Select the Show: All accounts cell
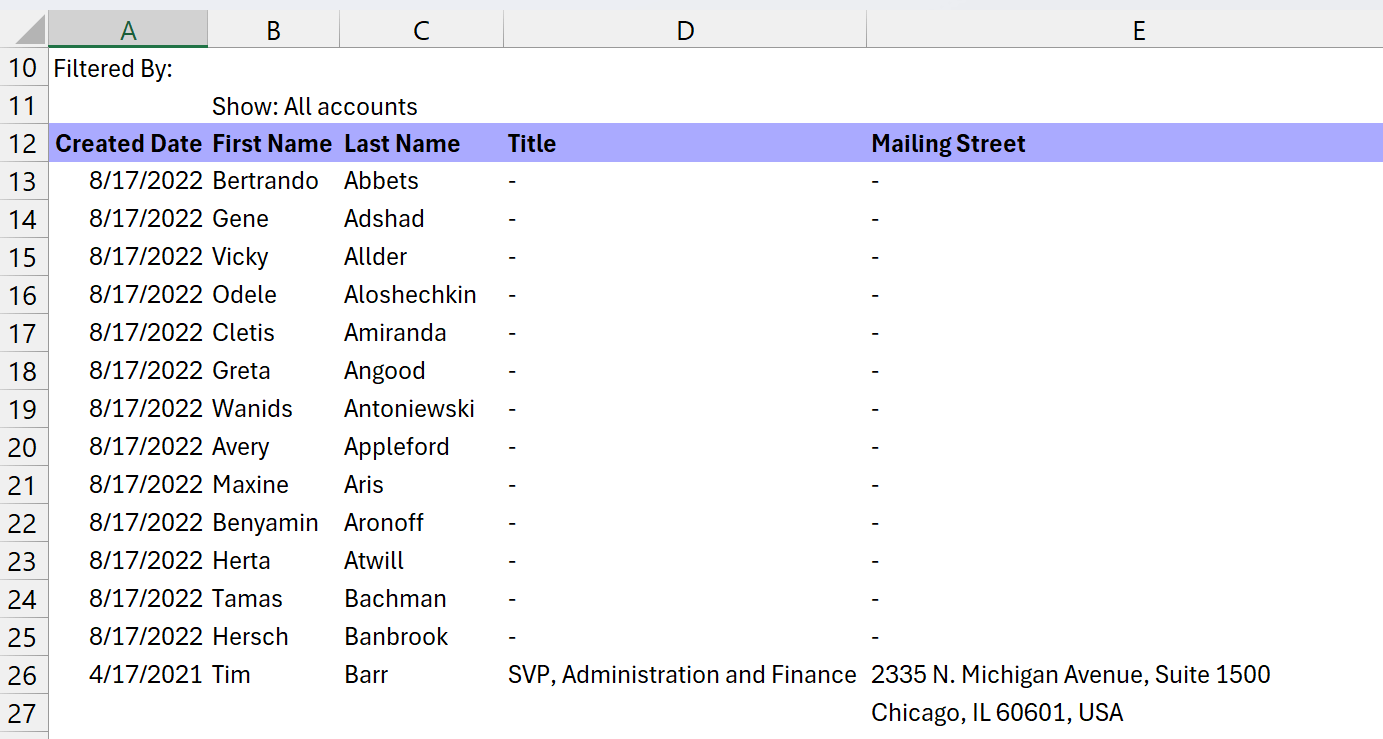The width and height of the screenshot is (1383, 739). (273, 106)
